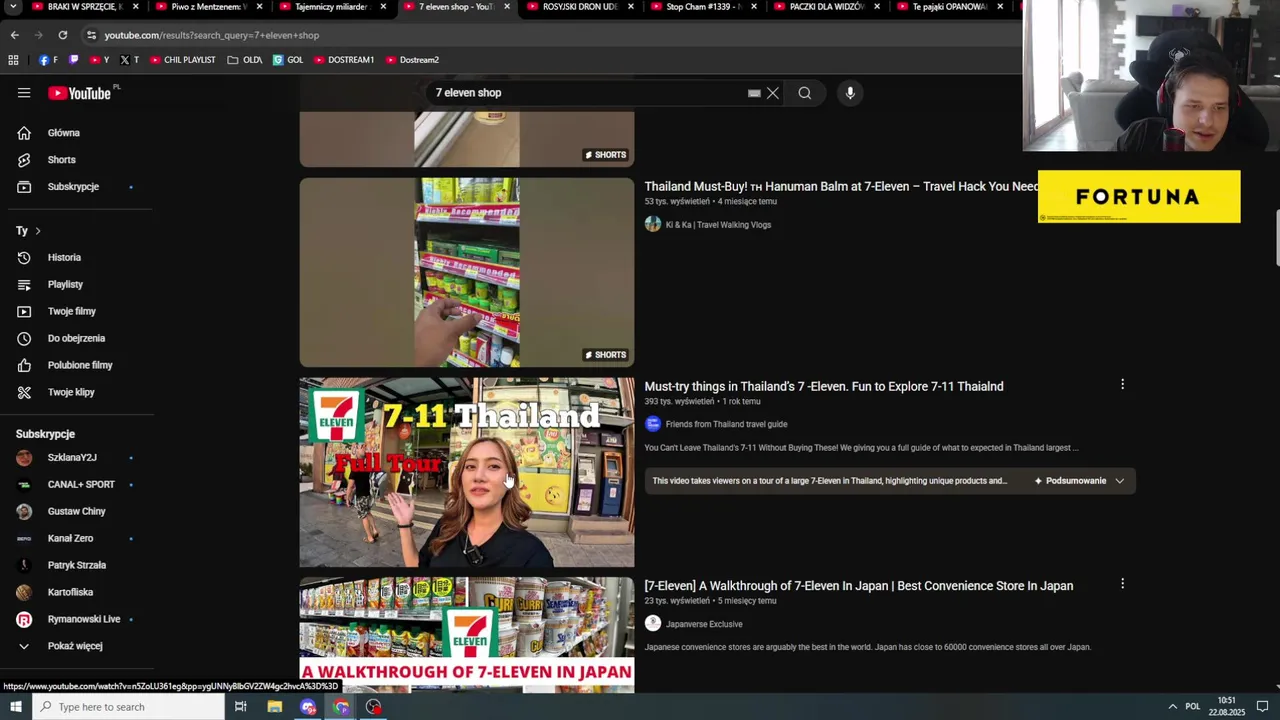
Task: Open Hanuman Balm Shorts thumbnail
Action: (x=467, y=273)
